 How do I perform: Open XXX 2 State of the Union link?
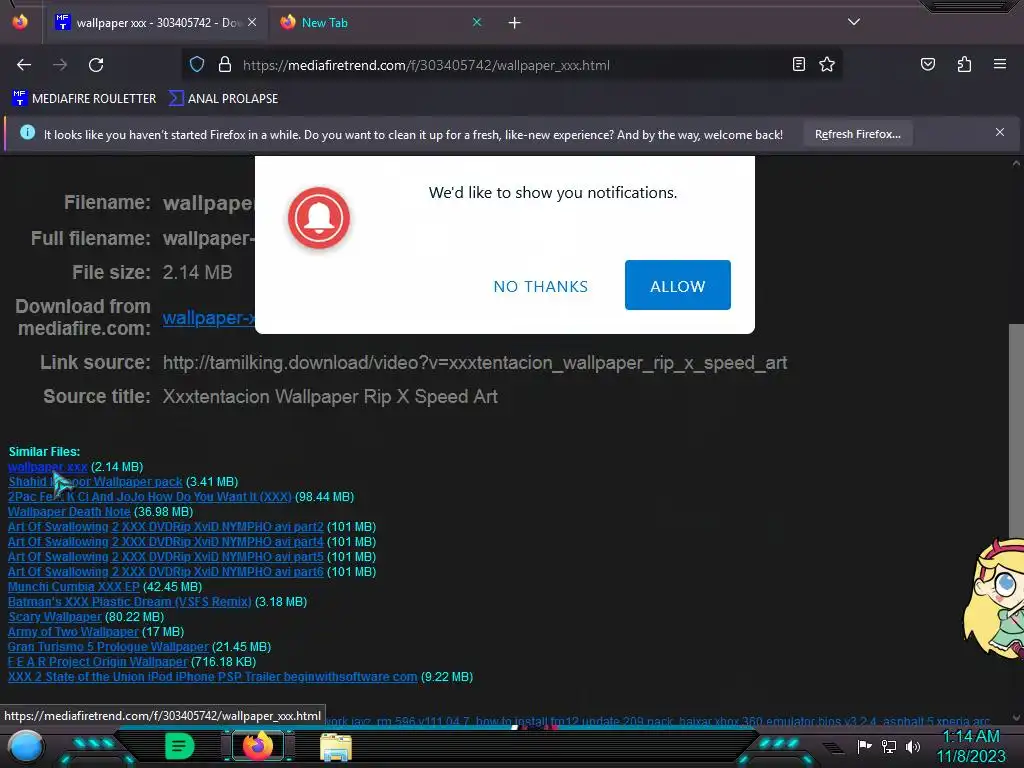(x=213, y=677)
